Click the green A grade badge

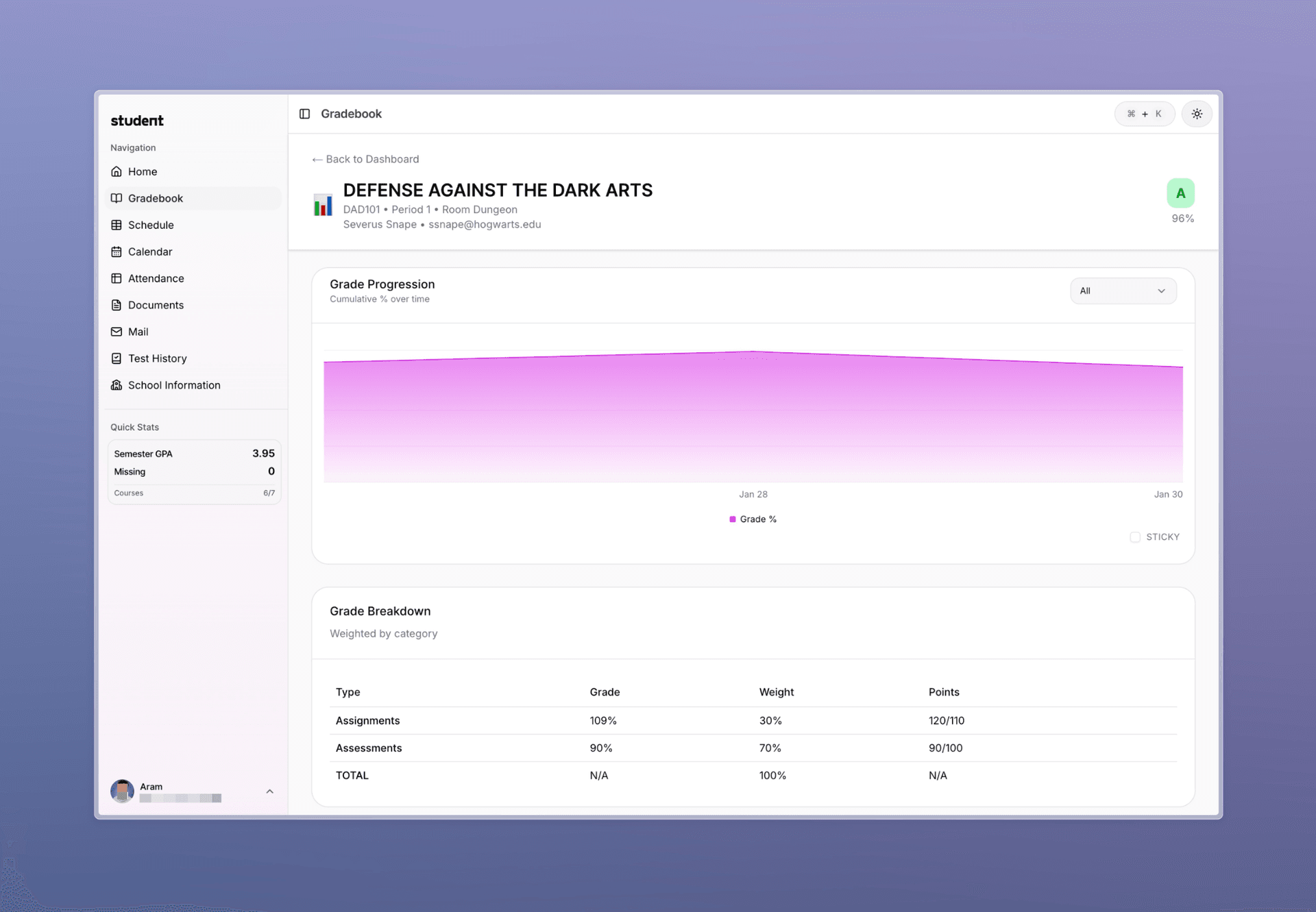pyautogui.click(x=1180, y=193)
